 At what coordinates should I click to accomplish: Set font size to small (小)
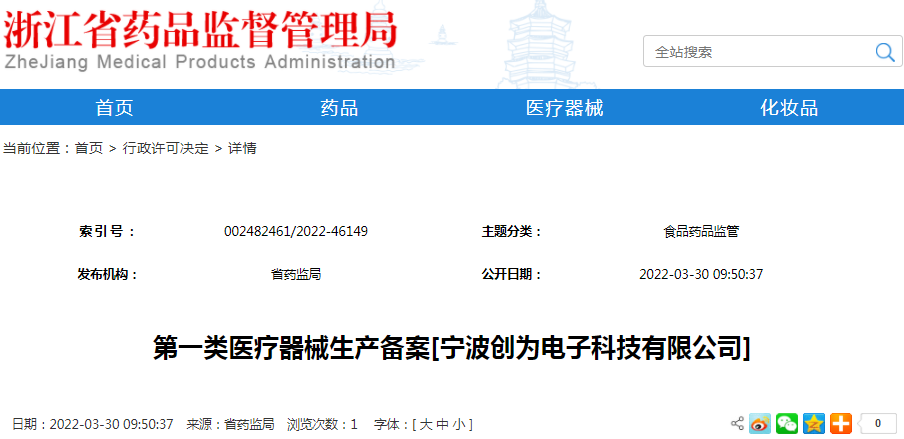458,425
